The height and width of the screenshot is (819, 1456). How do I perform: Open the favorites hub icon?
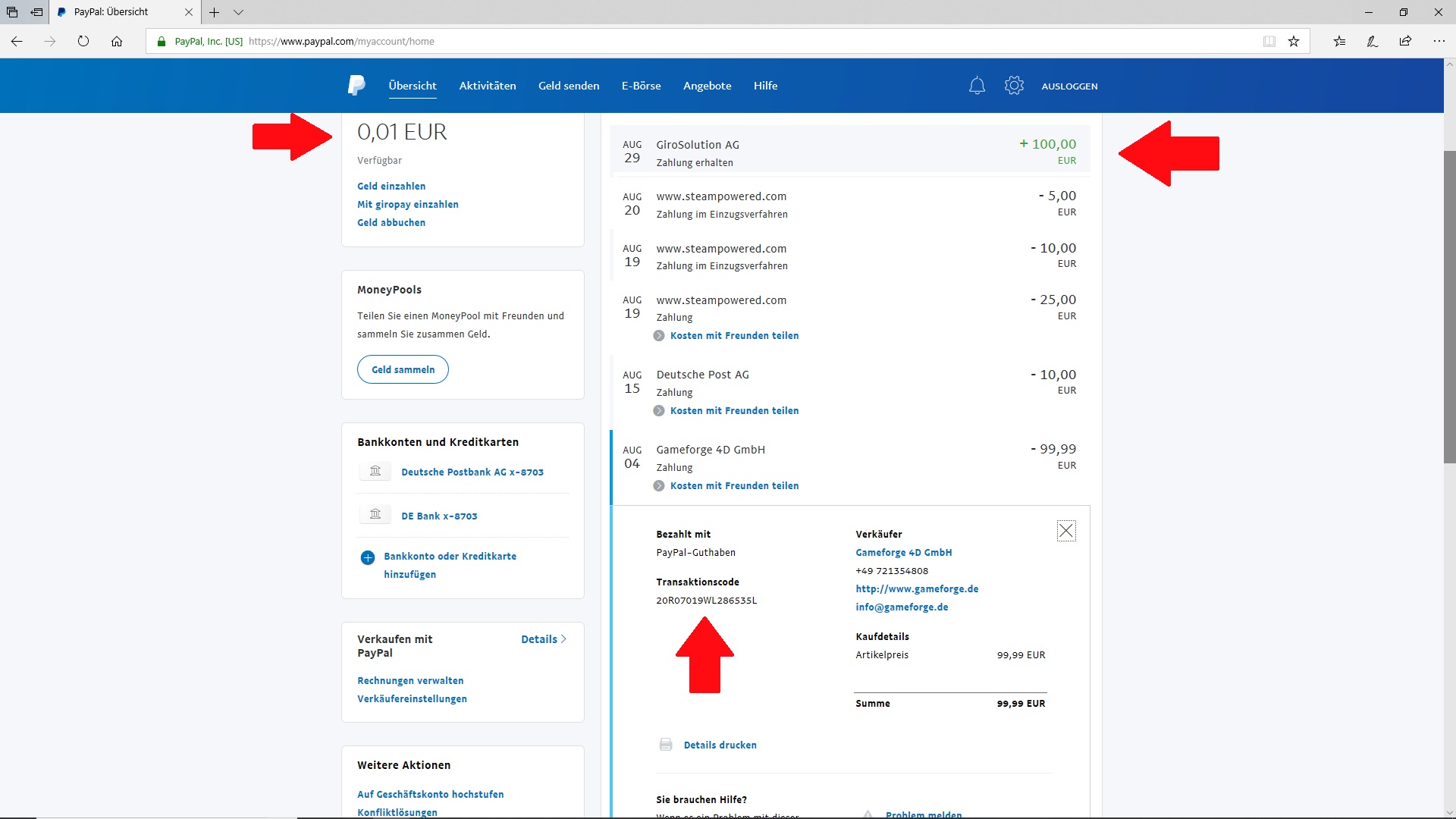(x=1339, y=41)
